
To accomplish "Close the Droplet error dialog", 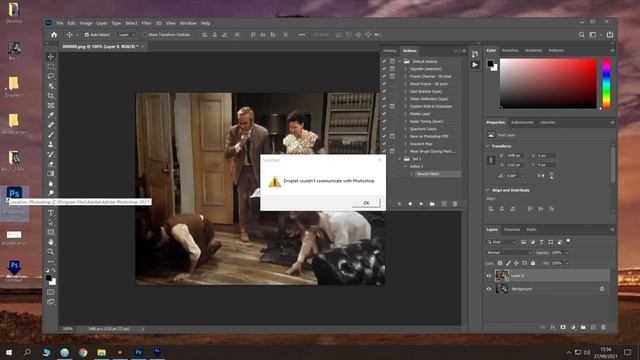I will (380, 160).
